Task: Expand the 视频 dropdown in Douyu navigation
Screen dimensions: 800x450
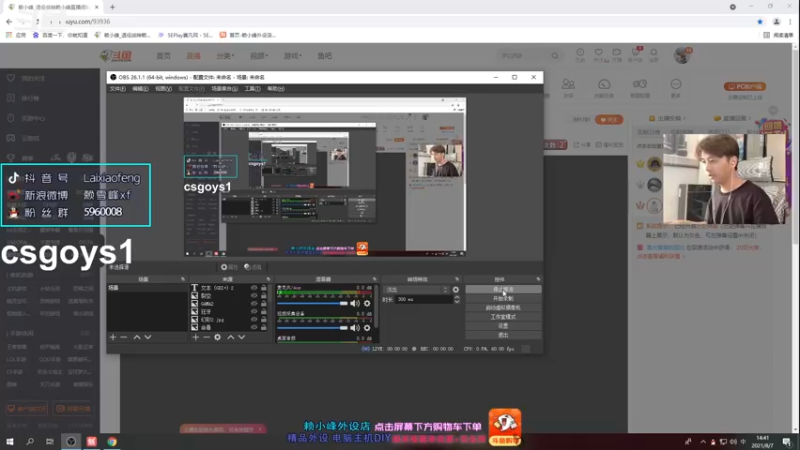Action: click(259, 56)
